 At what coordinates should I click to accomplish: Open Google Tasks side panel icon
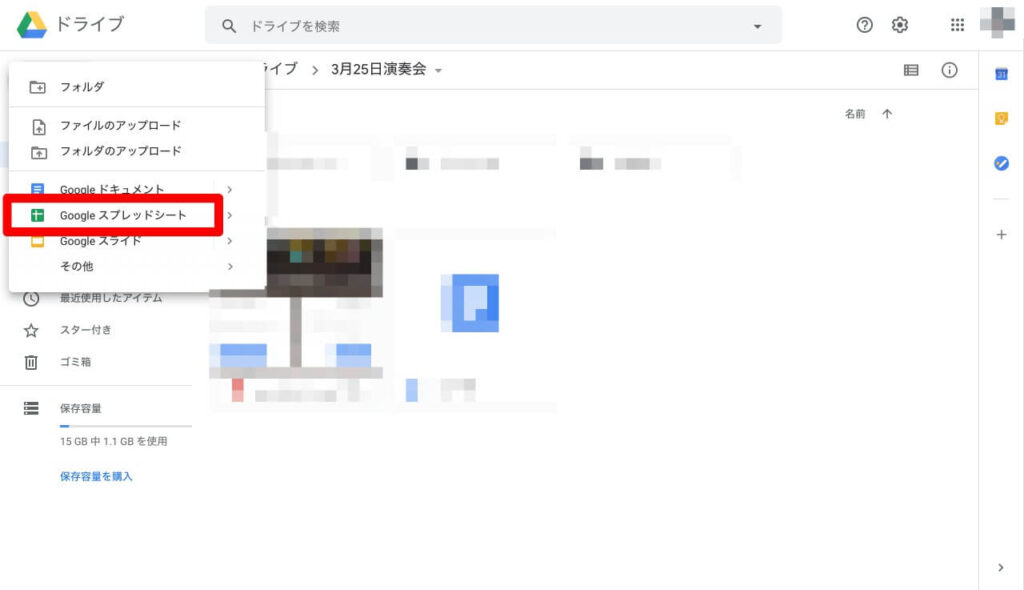1001,163
